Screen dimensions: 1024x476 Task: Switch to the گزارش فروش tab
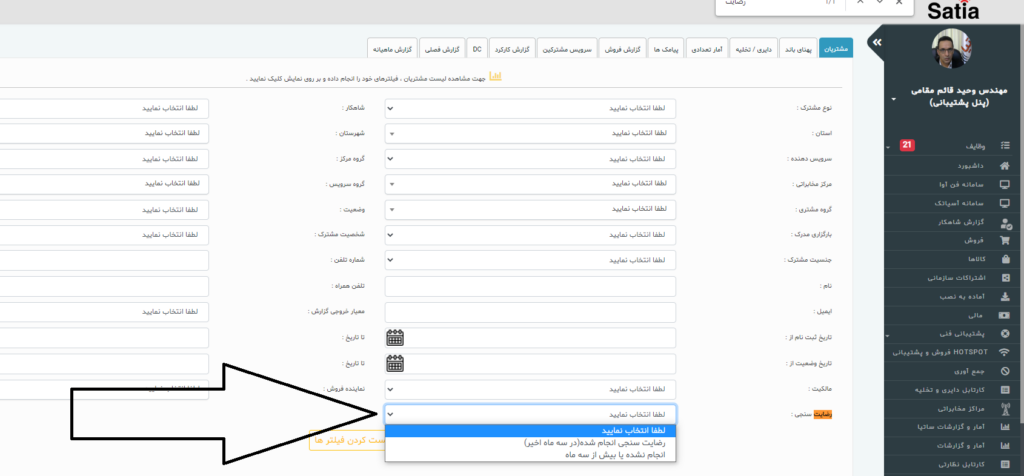tap(623, 49)
